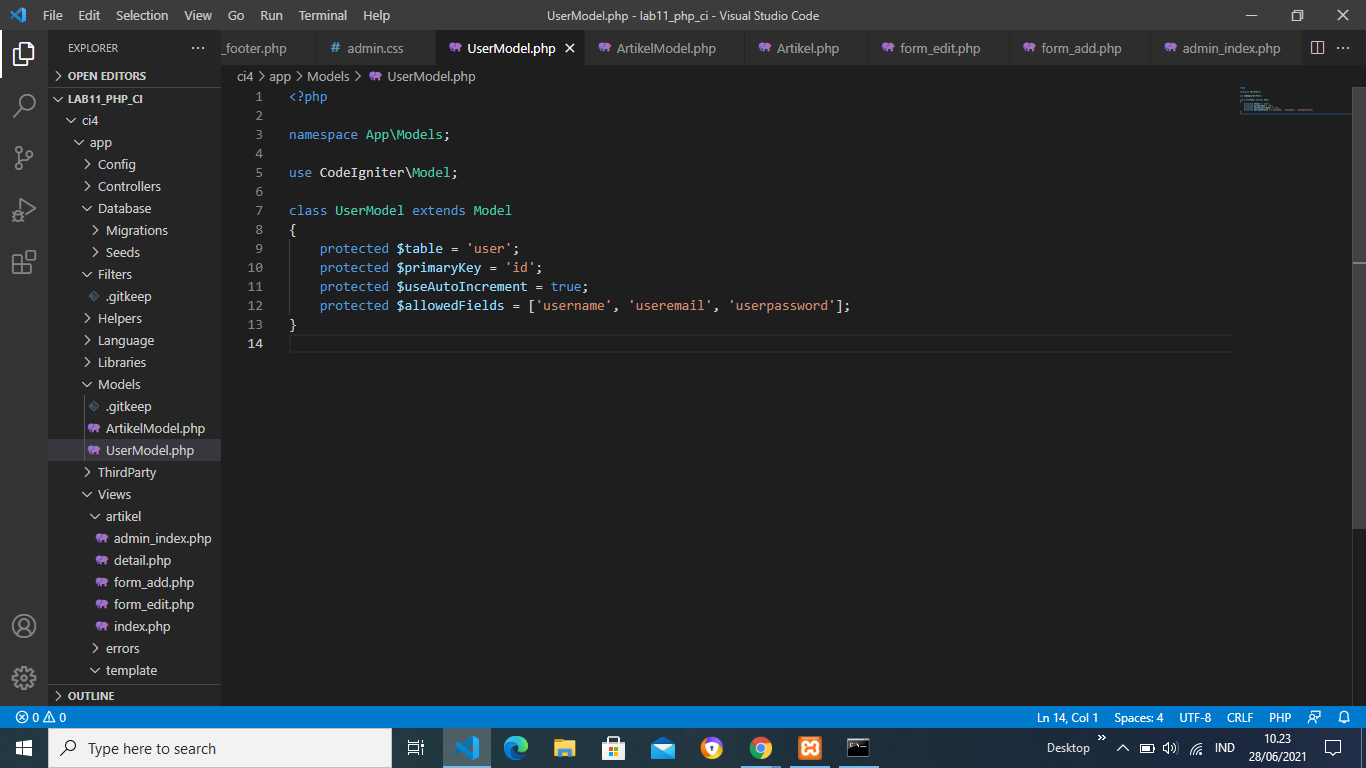Open the Search view in the Activity Bar

[x=24, y=106]
